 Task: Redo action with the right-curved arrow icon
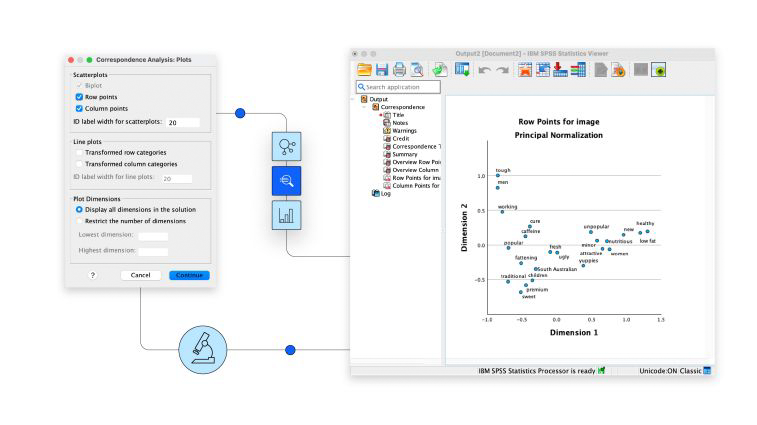click(503, 71)
